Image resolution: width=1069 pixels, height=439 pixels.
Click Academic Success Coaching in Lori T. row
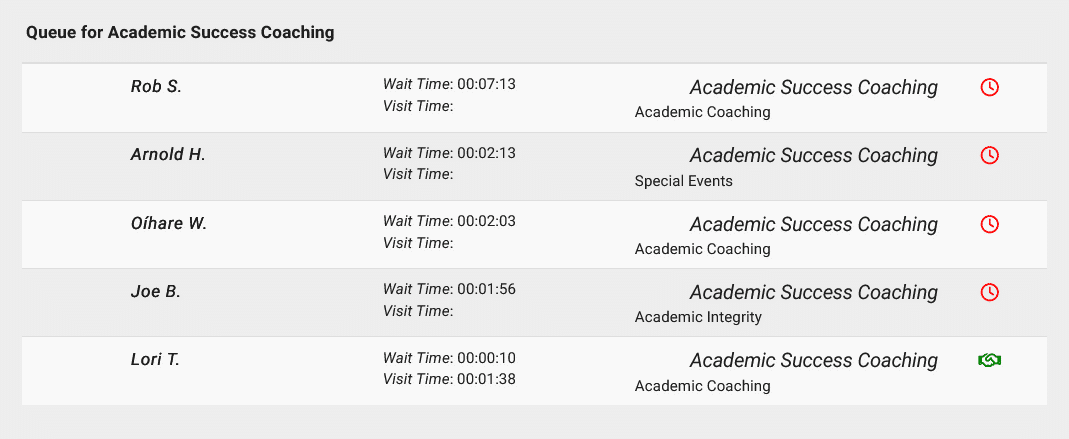(x=813, y=360)
